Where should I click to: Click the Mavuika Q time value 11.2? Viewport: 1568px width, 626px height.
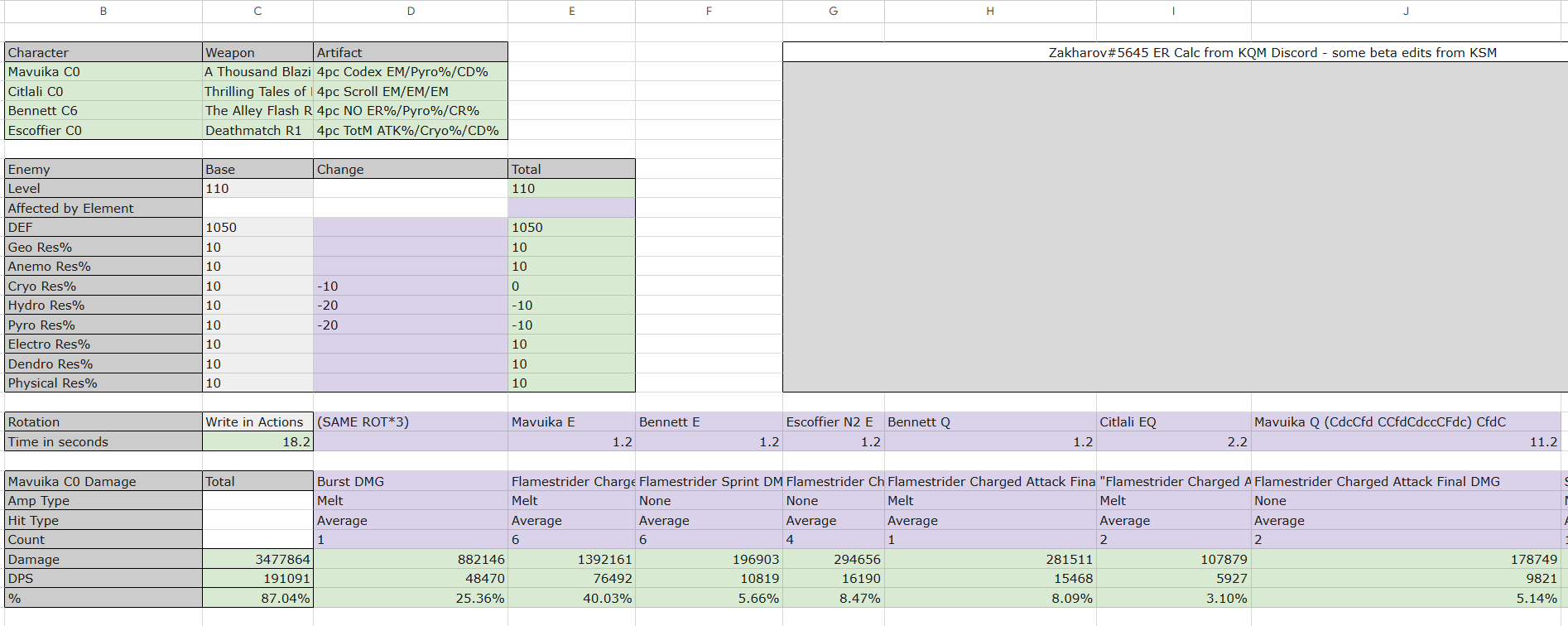pos(1406,442)
